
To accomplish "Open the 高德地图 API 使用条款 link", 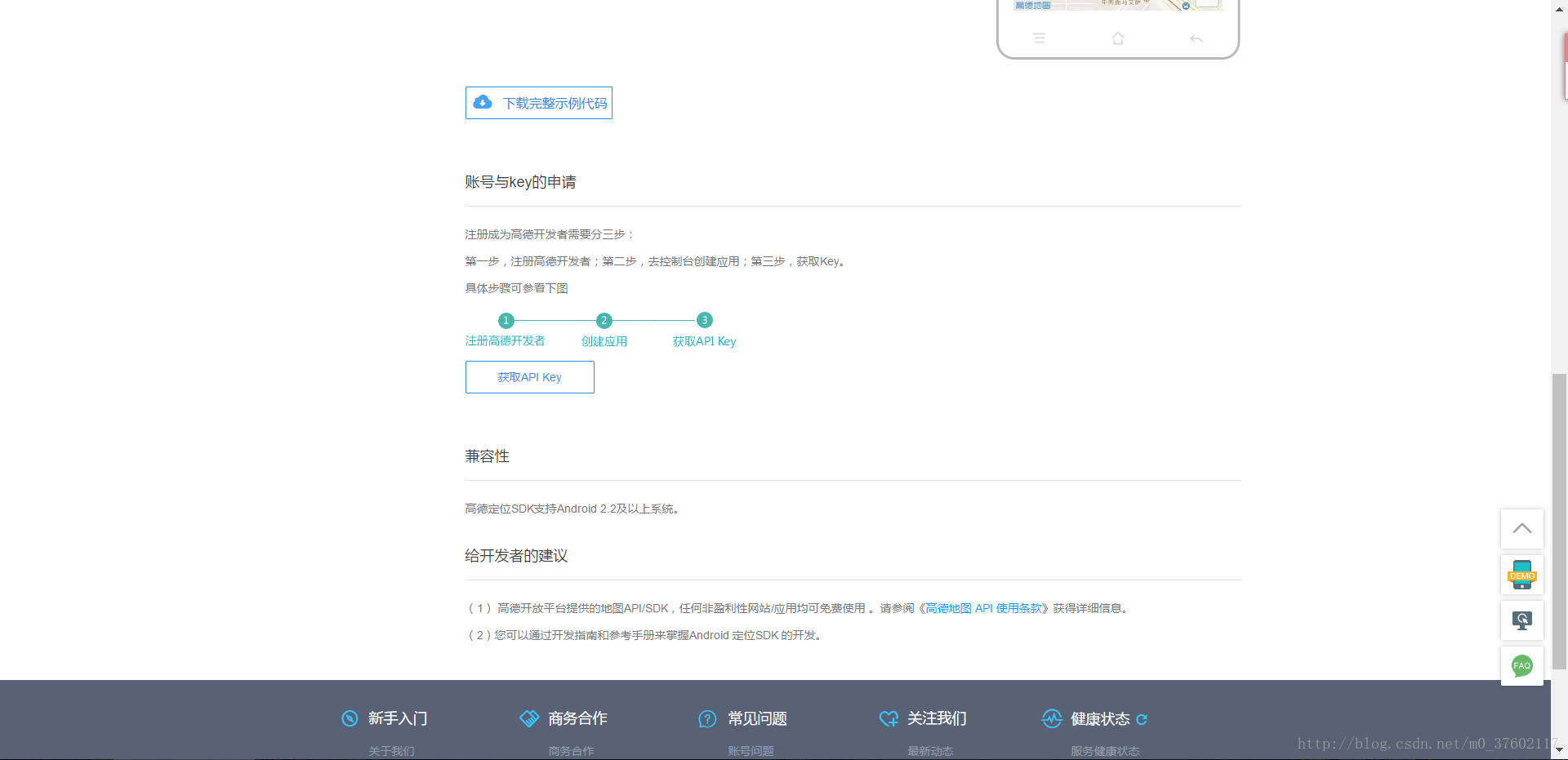I will tap(984, 608).
